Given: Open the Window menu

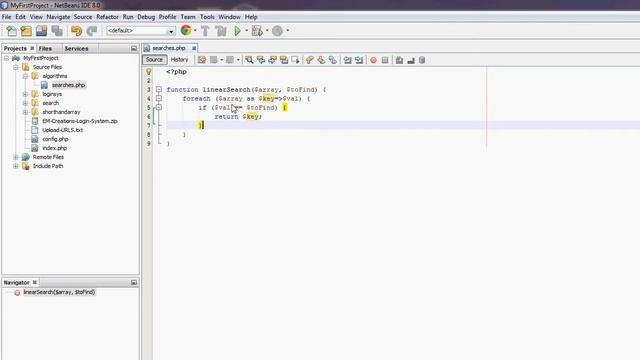Looking at the screenshot, I should click(229, 17).
